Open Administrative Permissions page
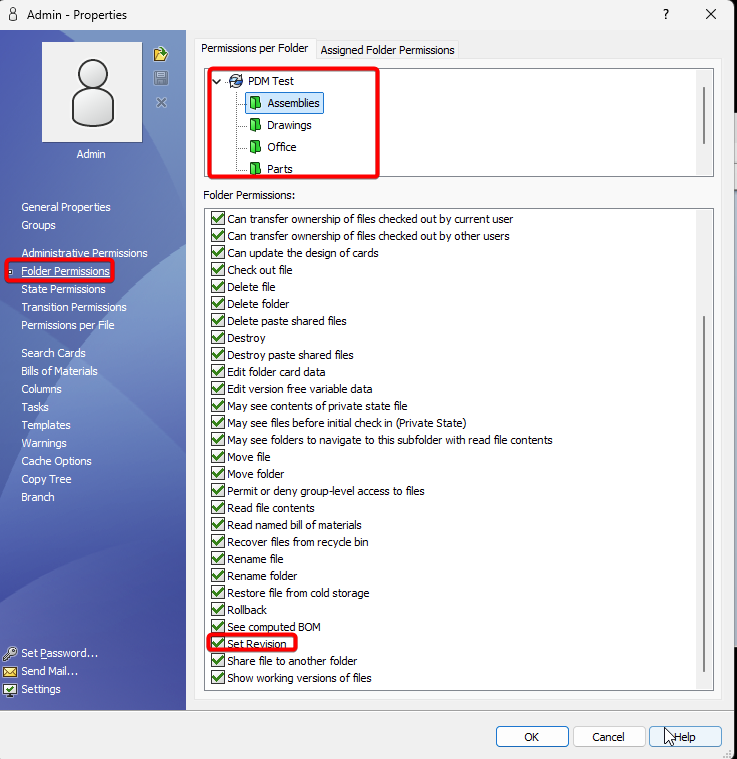This screenshot has height=759, width=737. point(84,253)
